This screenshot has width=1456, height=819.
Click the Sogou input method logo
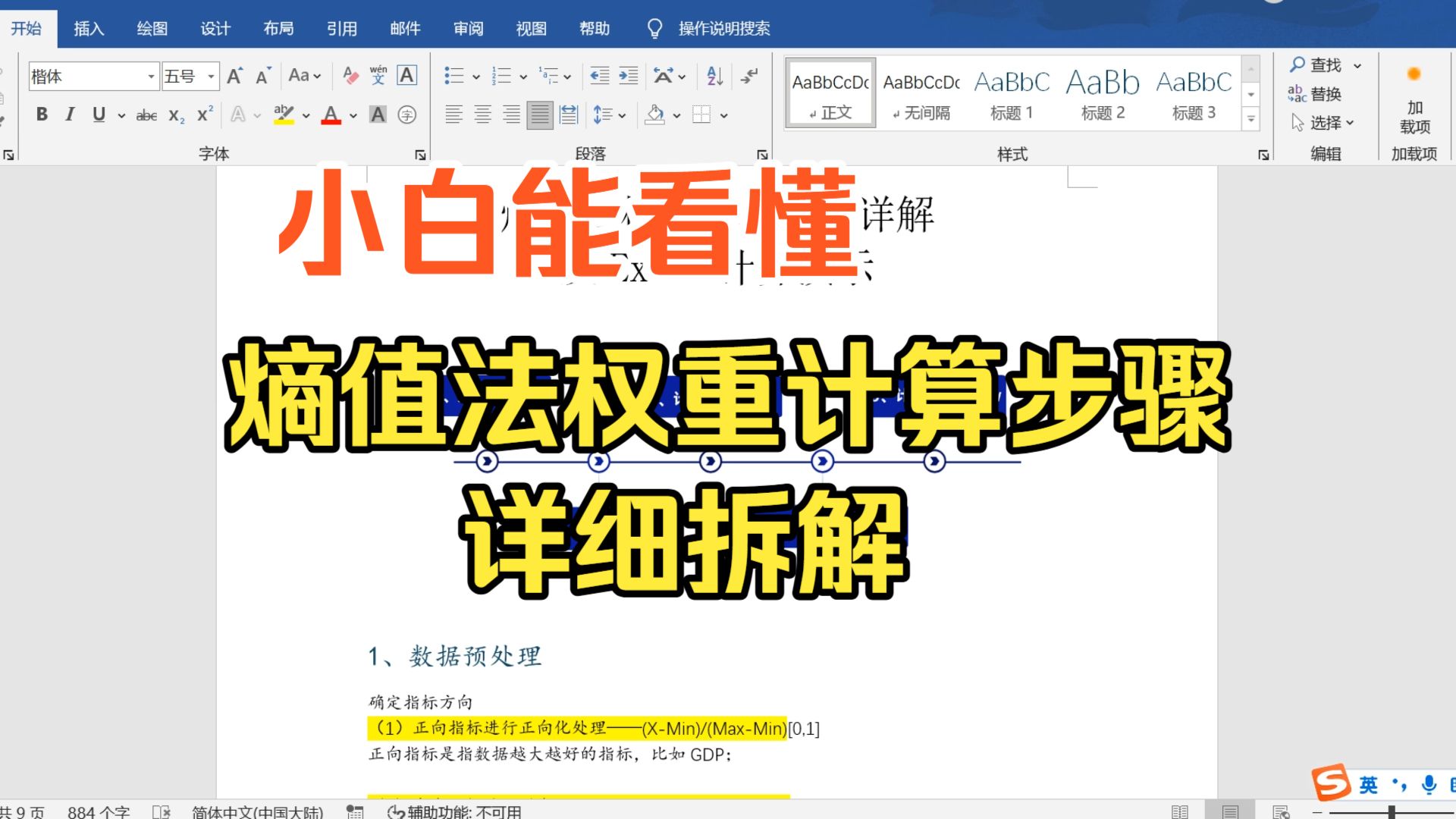(1331, 783)
